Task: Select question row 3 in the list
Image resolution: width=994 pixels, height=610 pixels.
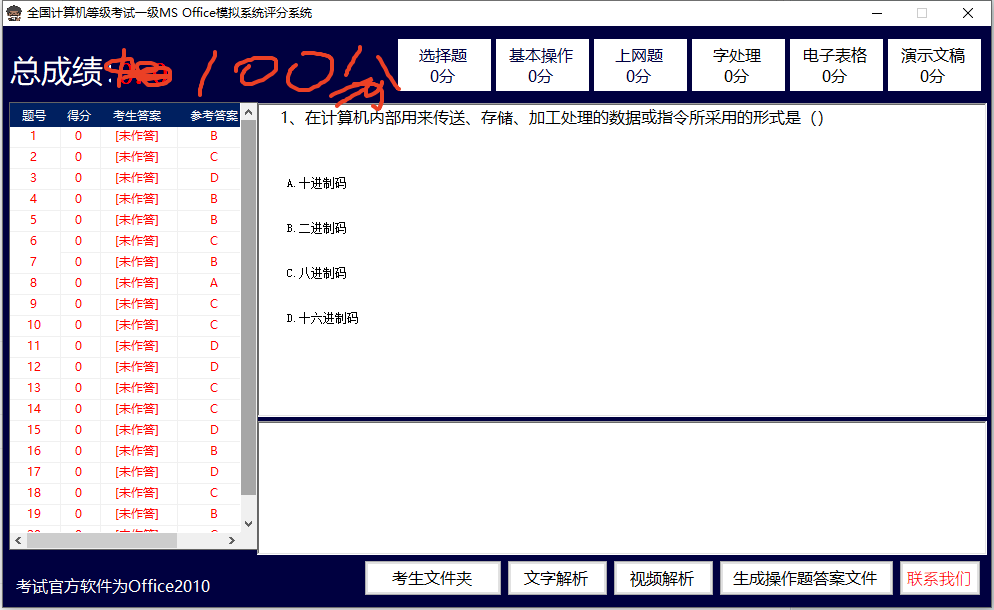Action: coord(125,178)
